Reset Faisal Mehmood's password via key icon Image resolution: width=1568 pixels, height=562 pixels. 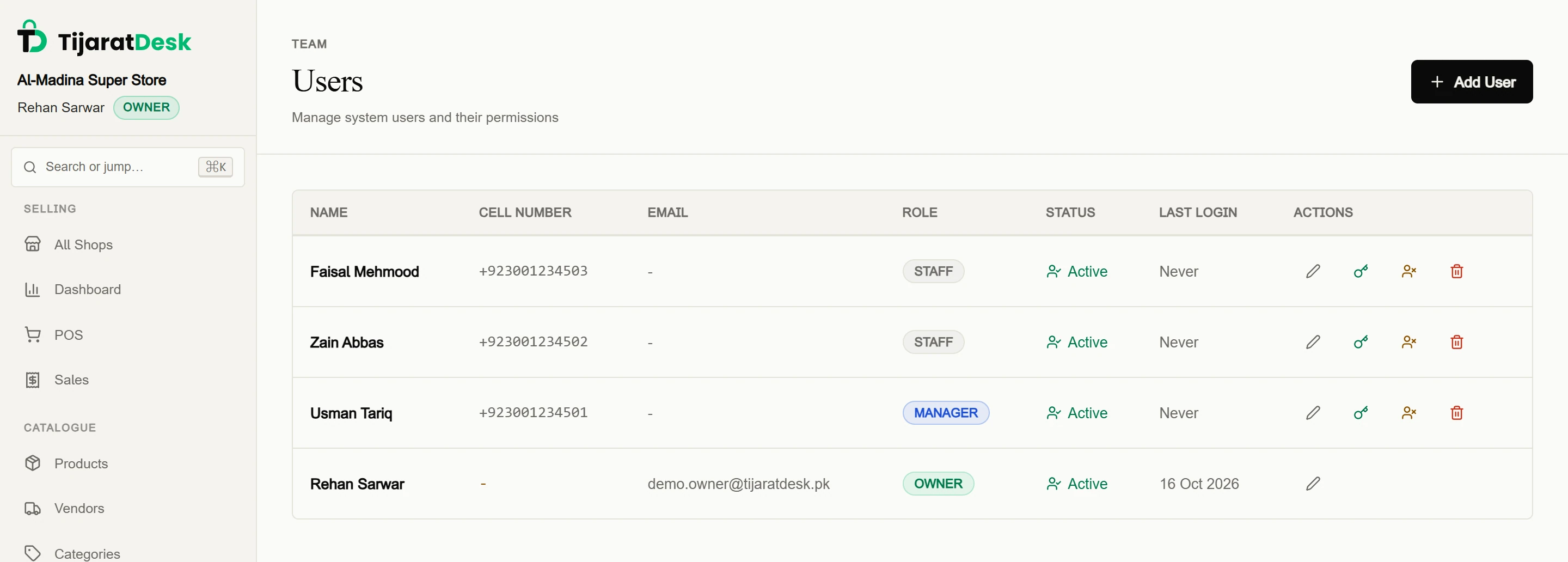1361,271
